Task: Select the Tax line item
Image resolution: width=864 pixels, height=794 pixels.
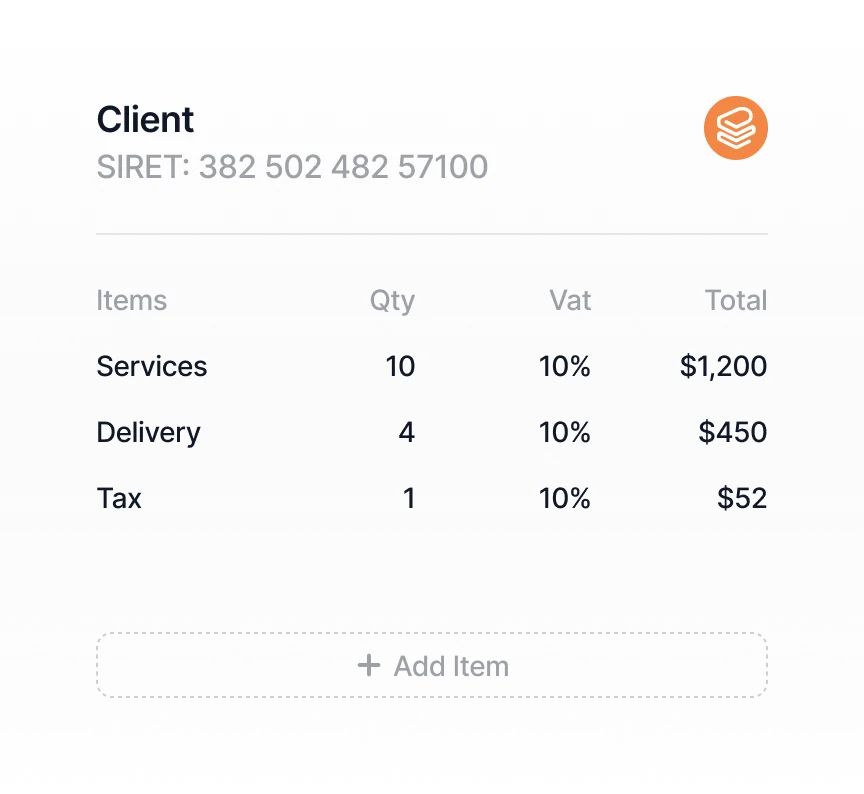Action: click(x=119, y=498)
